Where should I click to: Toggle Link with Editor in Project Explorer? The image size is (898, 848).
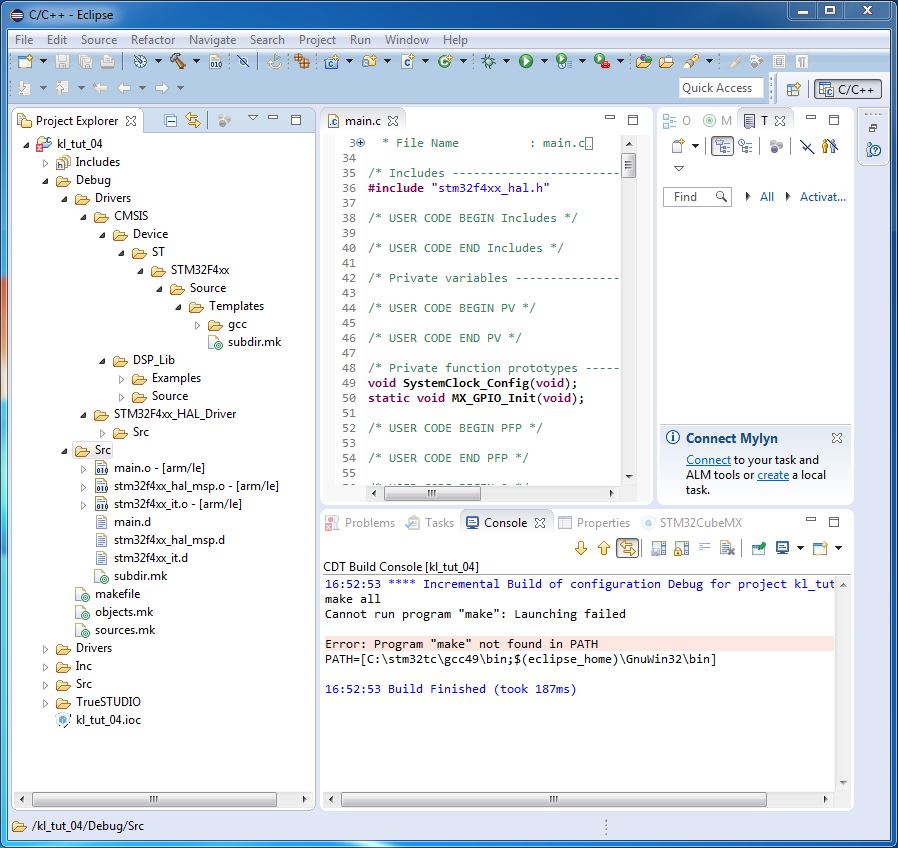(x=193, y=120)
